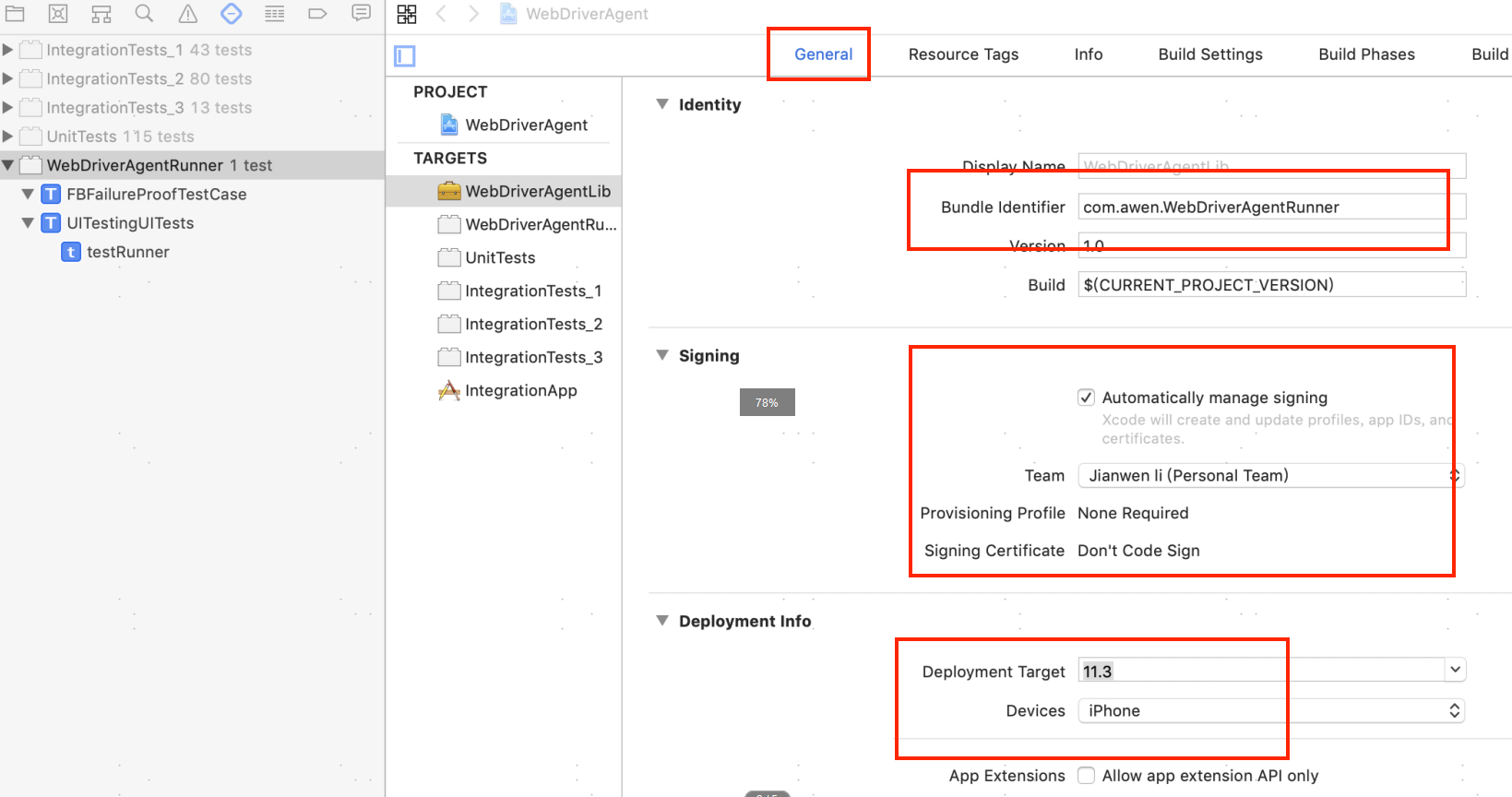Switch to the Resource Tags tab
Image resolution: width=1512 pixels, height=797 pixels.
(963, 54)
